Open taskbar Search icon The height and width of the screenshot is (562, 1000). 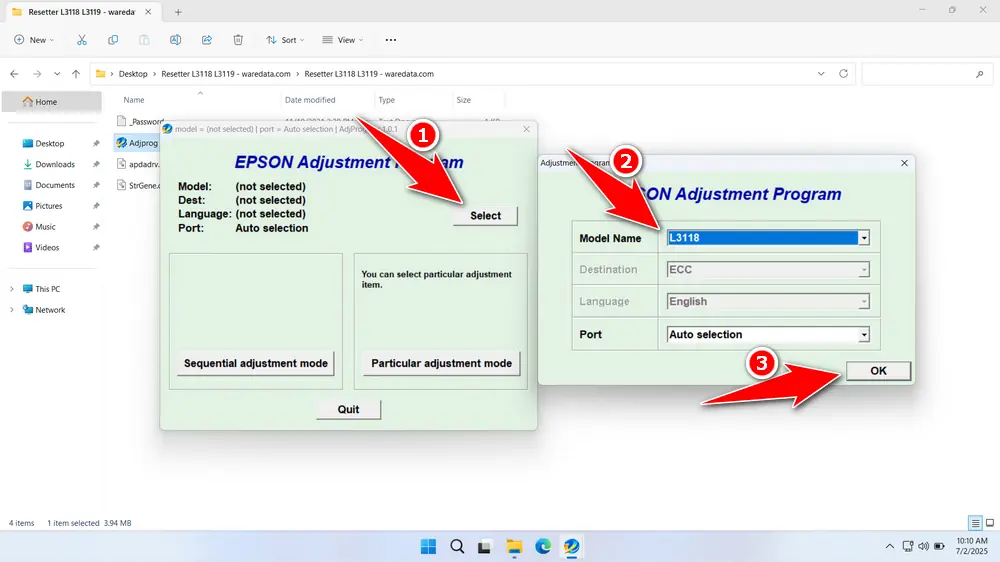(457, 547)
